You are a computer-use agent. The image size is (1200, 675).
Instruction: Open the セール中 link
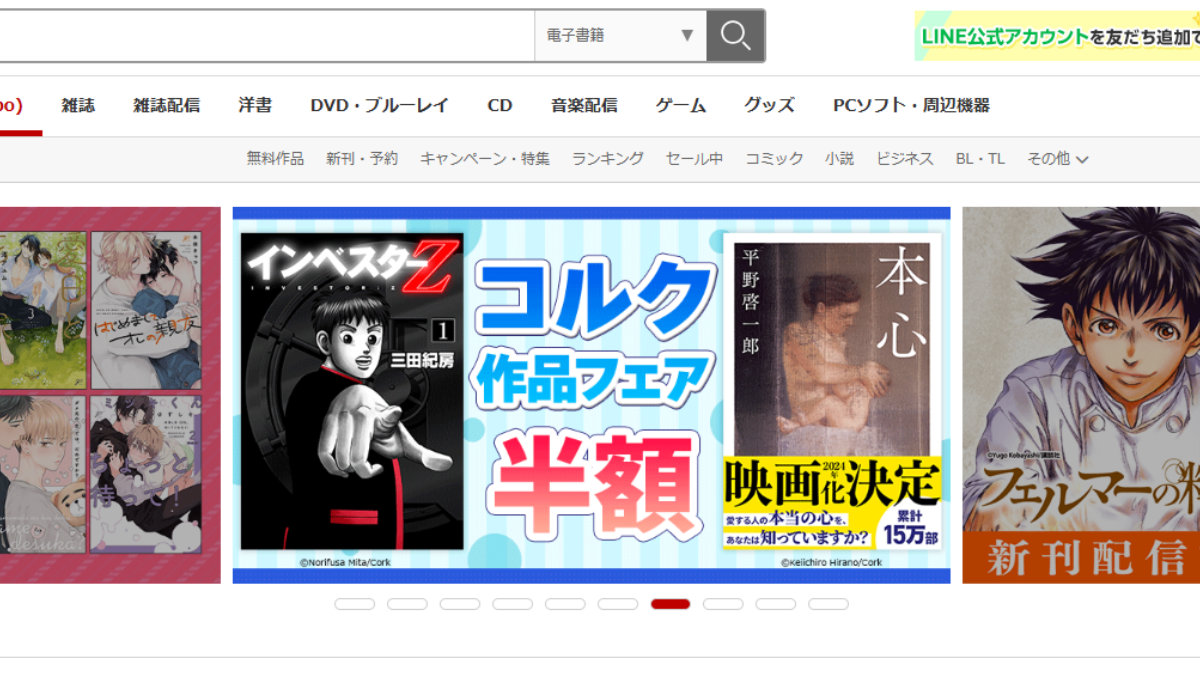(694, 158)
